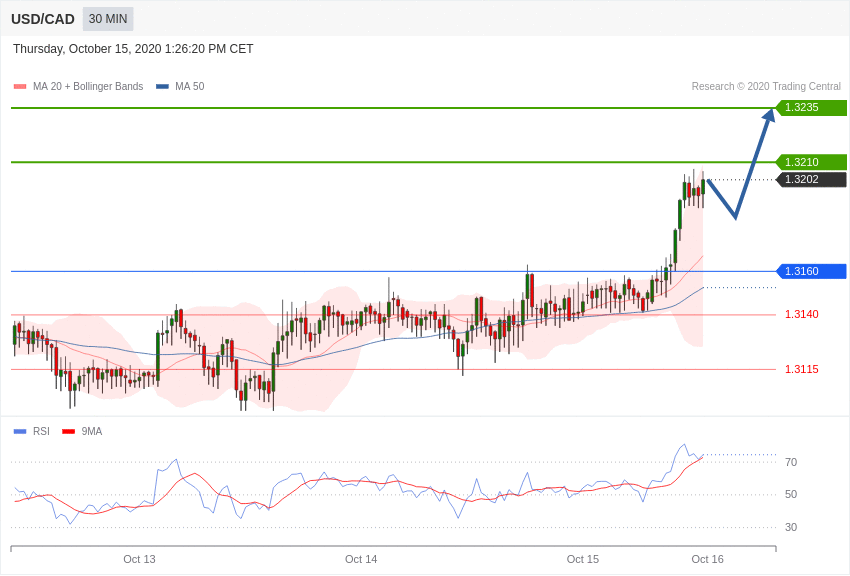850x576 pixels.
Task: Click the Oct 14 date axis label
Action: pos(361,559)
